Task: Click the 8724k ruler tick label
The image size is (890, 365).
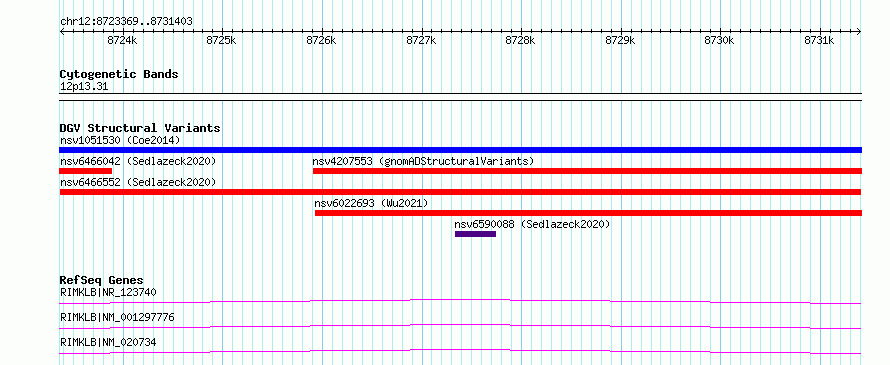Action: (x=122, y=40)
